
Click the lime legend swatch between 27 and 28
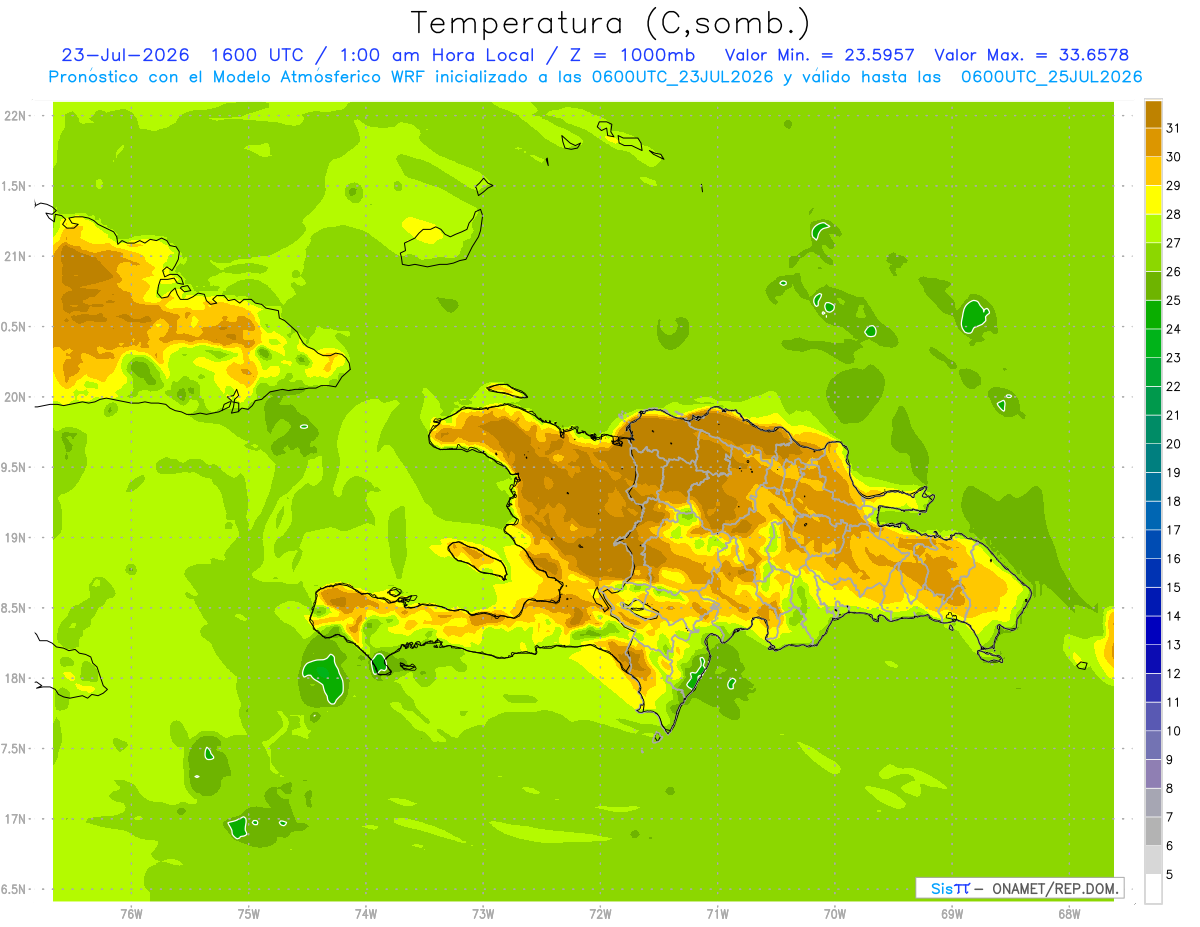1153,228
